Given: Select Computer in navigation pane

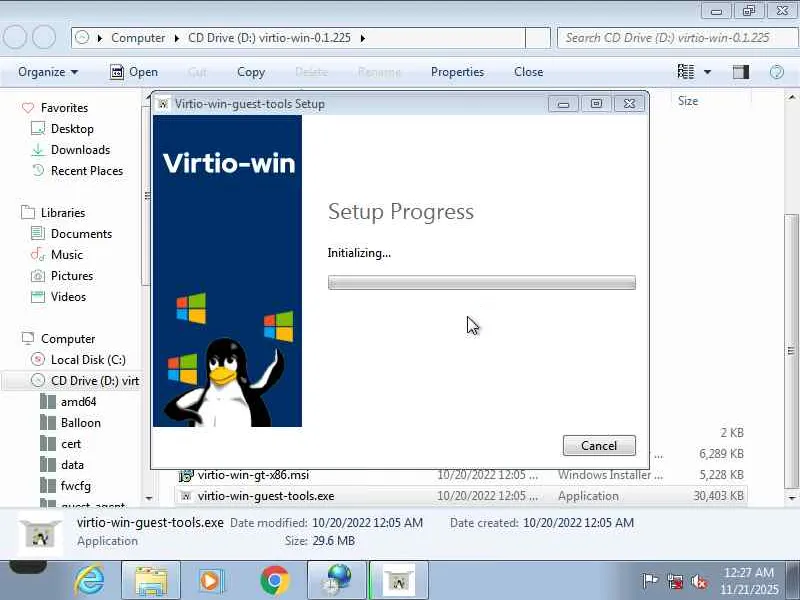Looking at the screenshot, I should (x=68, y=339).
